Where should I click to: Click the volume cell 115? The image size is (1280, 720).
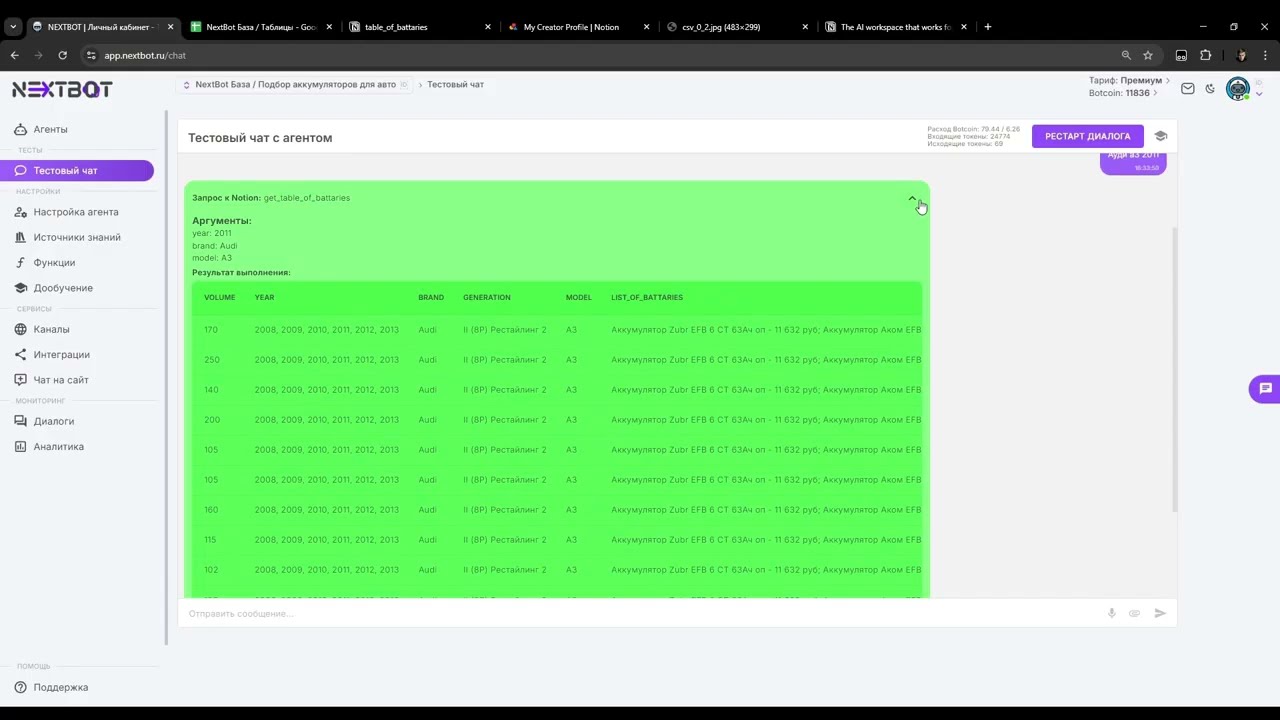click(211, 540)
